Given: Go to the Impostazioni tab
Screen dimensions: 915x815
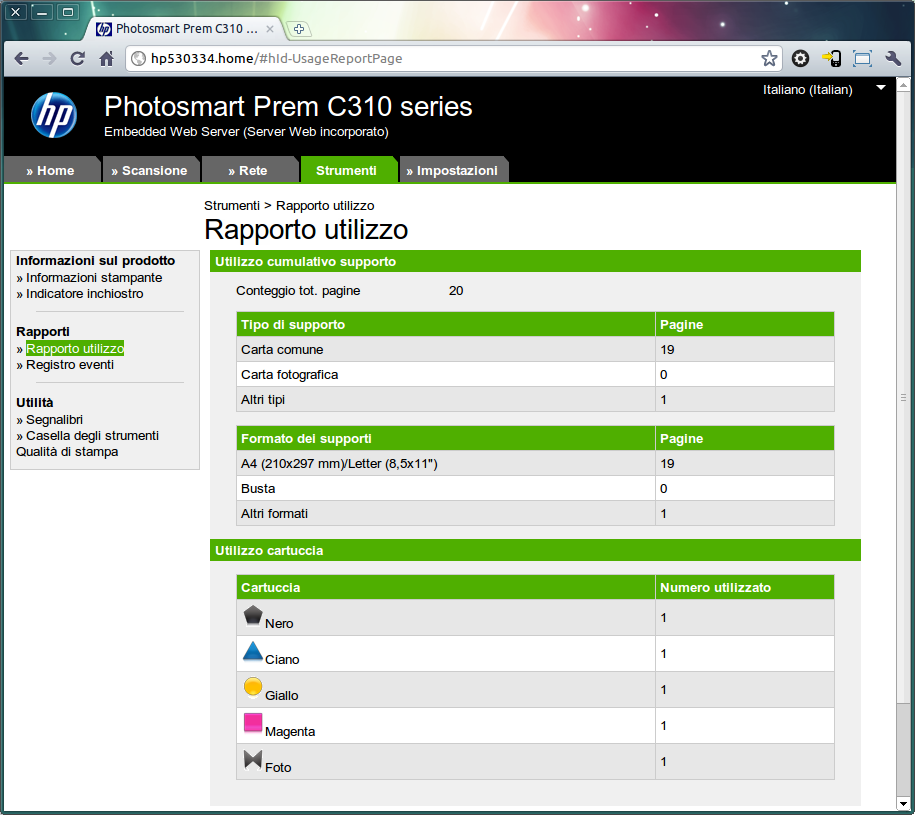Looking at the screenshot, I should [452, 170].
